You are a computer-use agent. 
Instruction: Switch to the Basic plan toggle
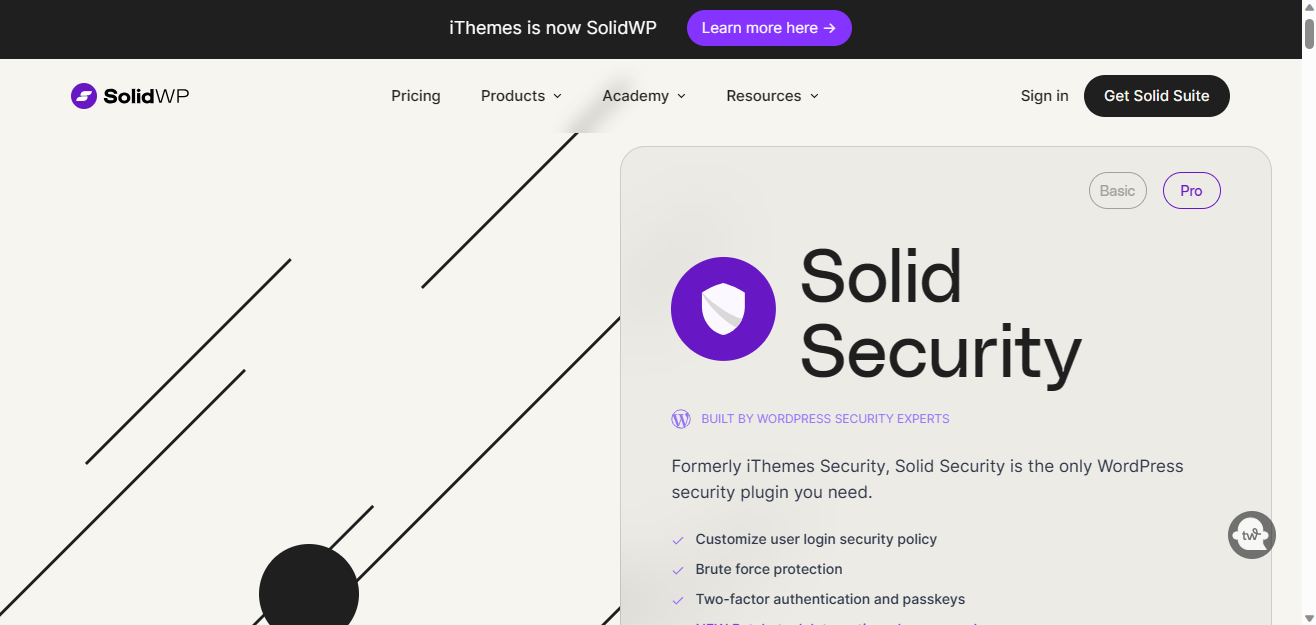coord(1117,191)
